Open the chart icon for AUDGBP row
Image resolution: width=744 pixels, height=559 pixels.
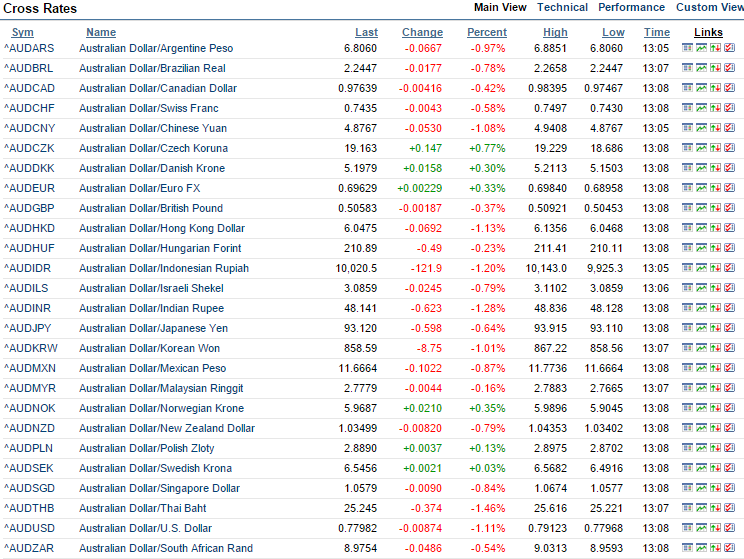tap(702, 208)
